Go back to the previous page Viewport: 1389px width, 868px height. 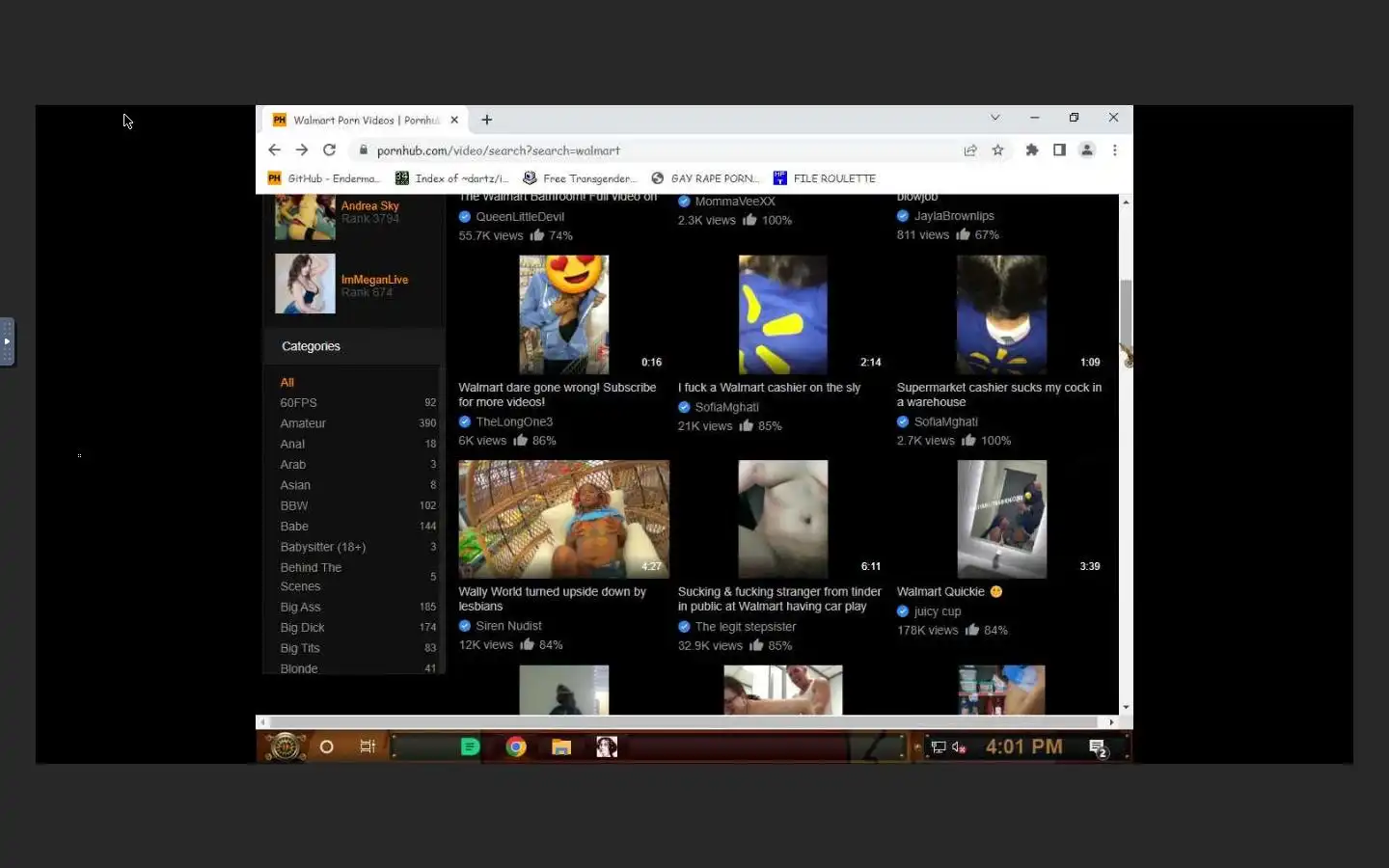[x=274, y=150]
